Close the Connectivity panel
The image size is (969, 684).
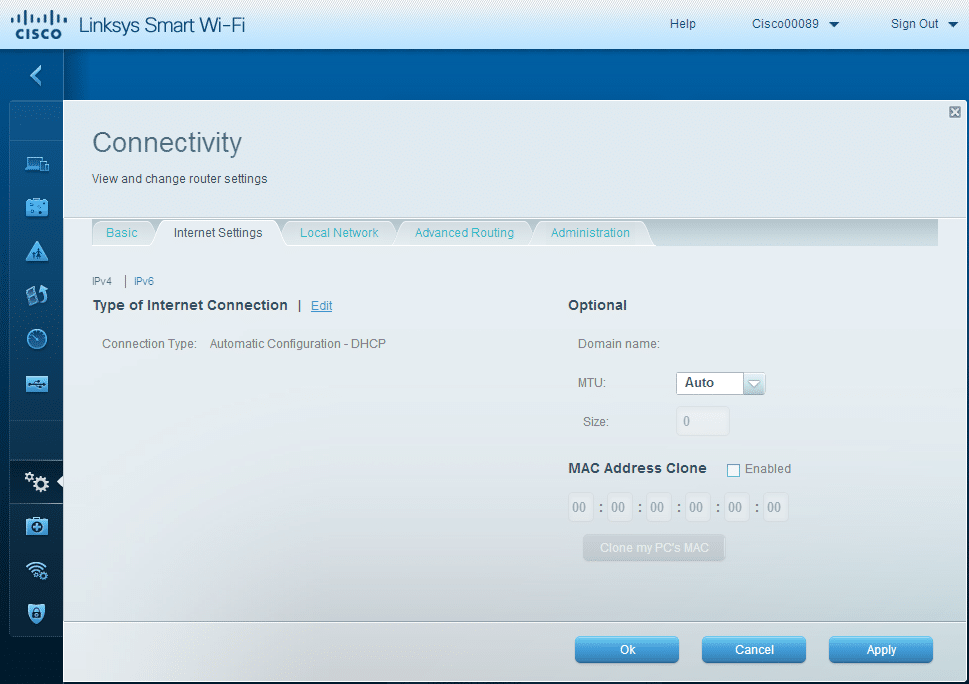pos(955,112)
